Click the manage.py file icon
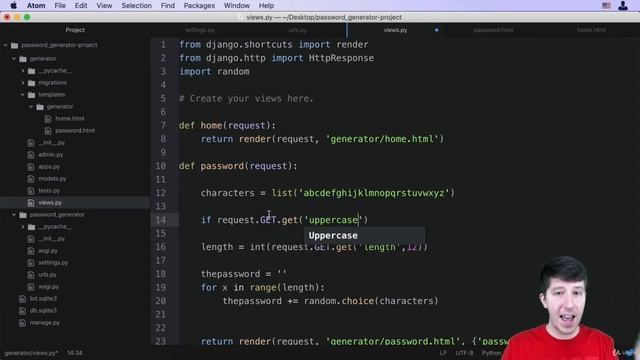This screenshot has height=360, width=640. coord(22,323)
